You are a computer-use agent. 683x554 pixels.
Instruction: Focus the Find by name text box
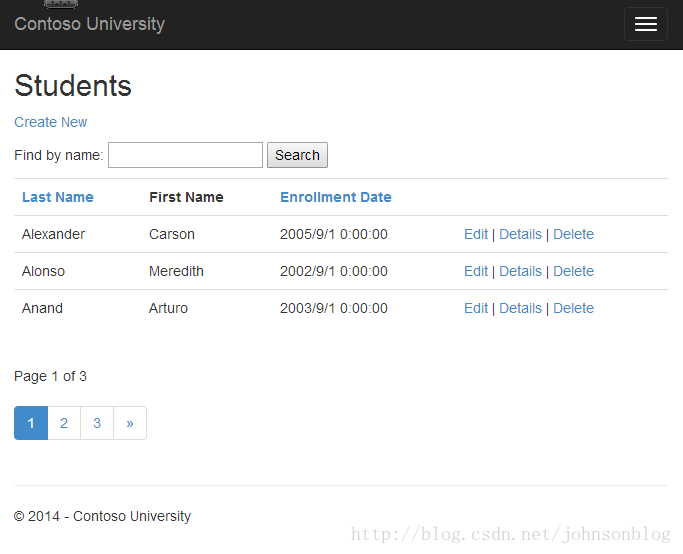[x=185, y=155]
